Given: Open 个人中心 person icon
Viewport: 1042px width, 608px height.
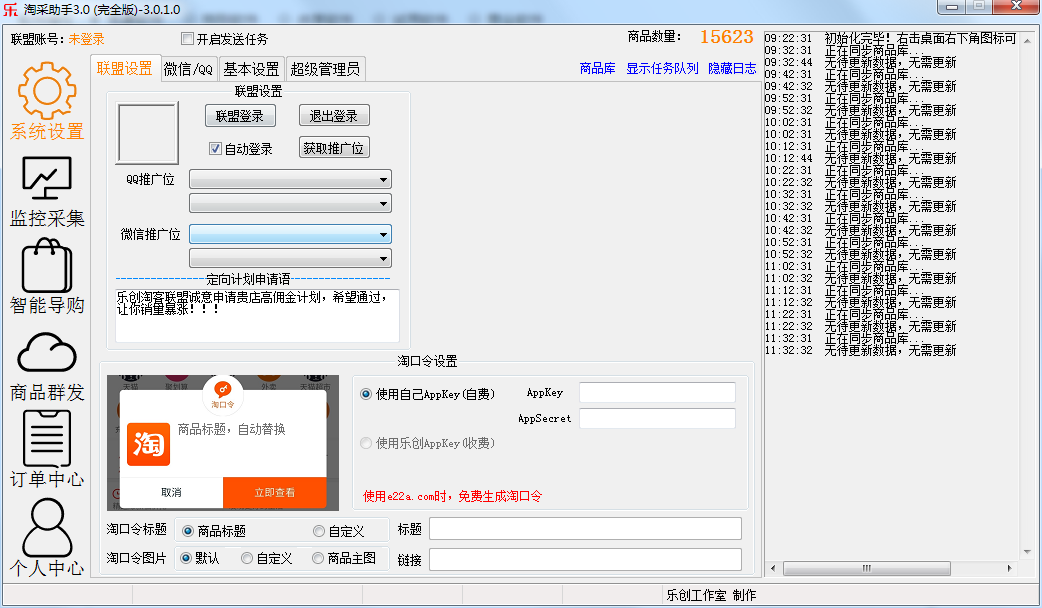Looking at the screenshot, I should [47, 528].
